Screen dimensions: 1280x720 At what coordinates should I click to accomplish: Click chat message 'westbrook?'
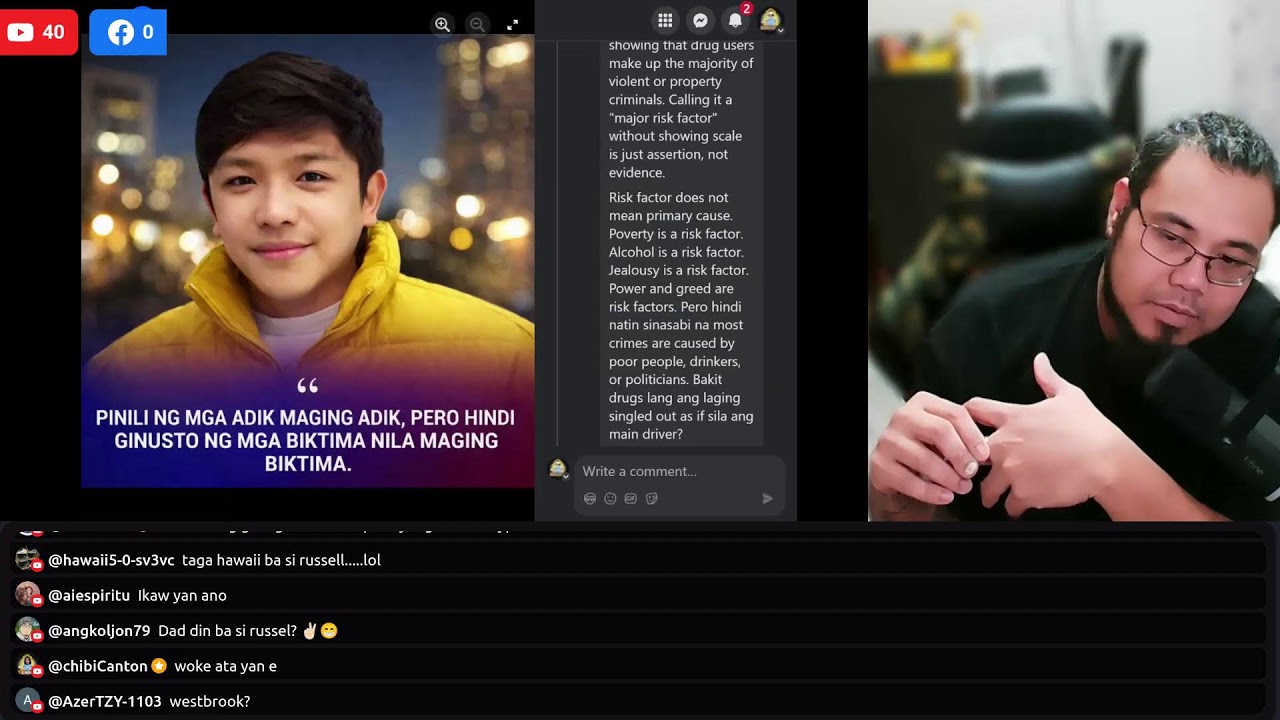pos(210,701)
